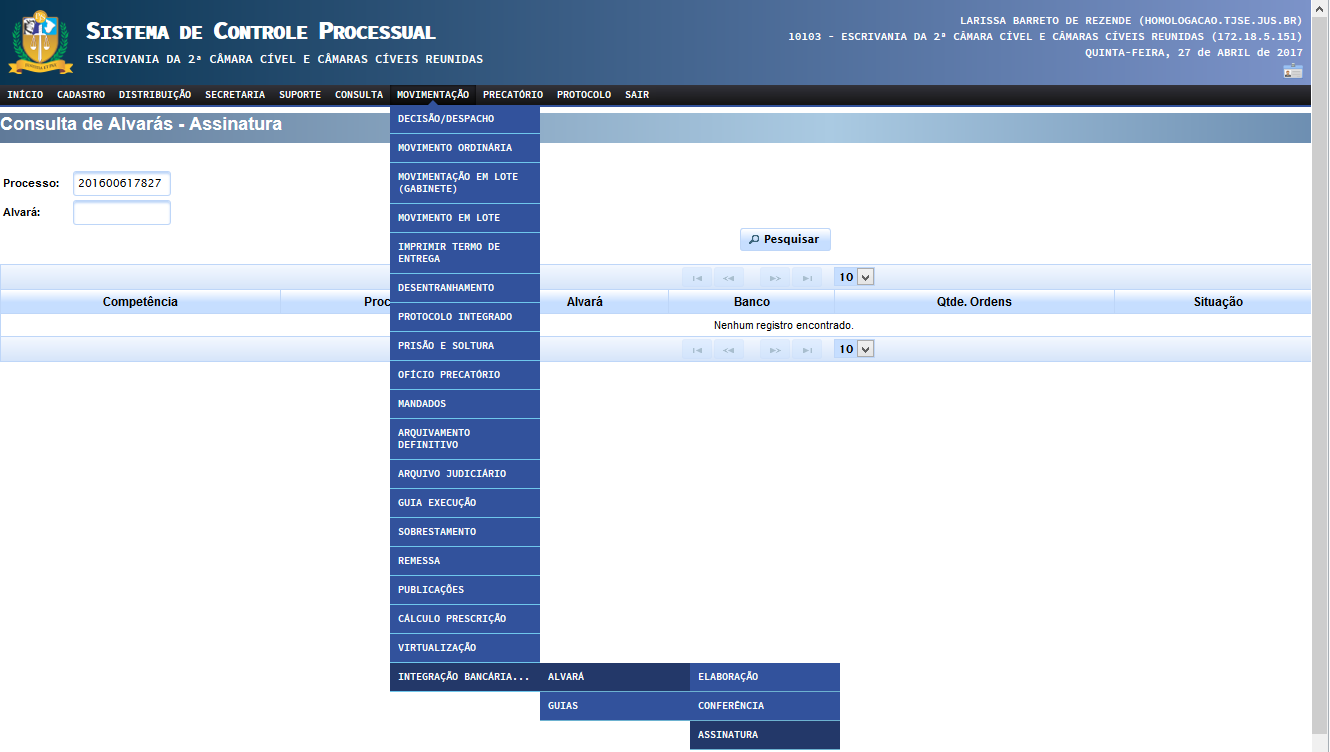Open rows-per-page dropdown above the table

coord(855,277)
